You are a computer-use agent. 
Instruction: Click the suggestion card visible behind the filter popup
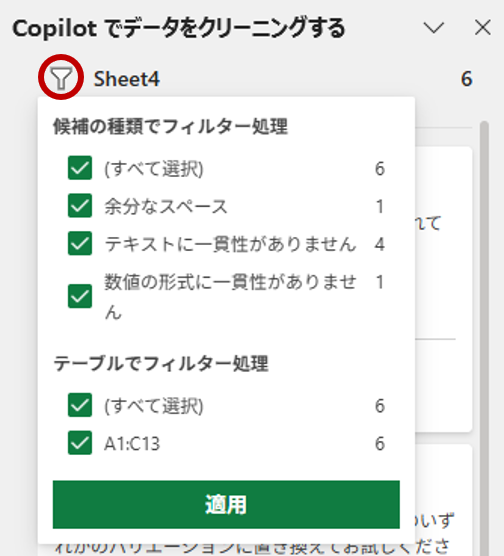coord(443,289)
